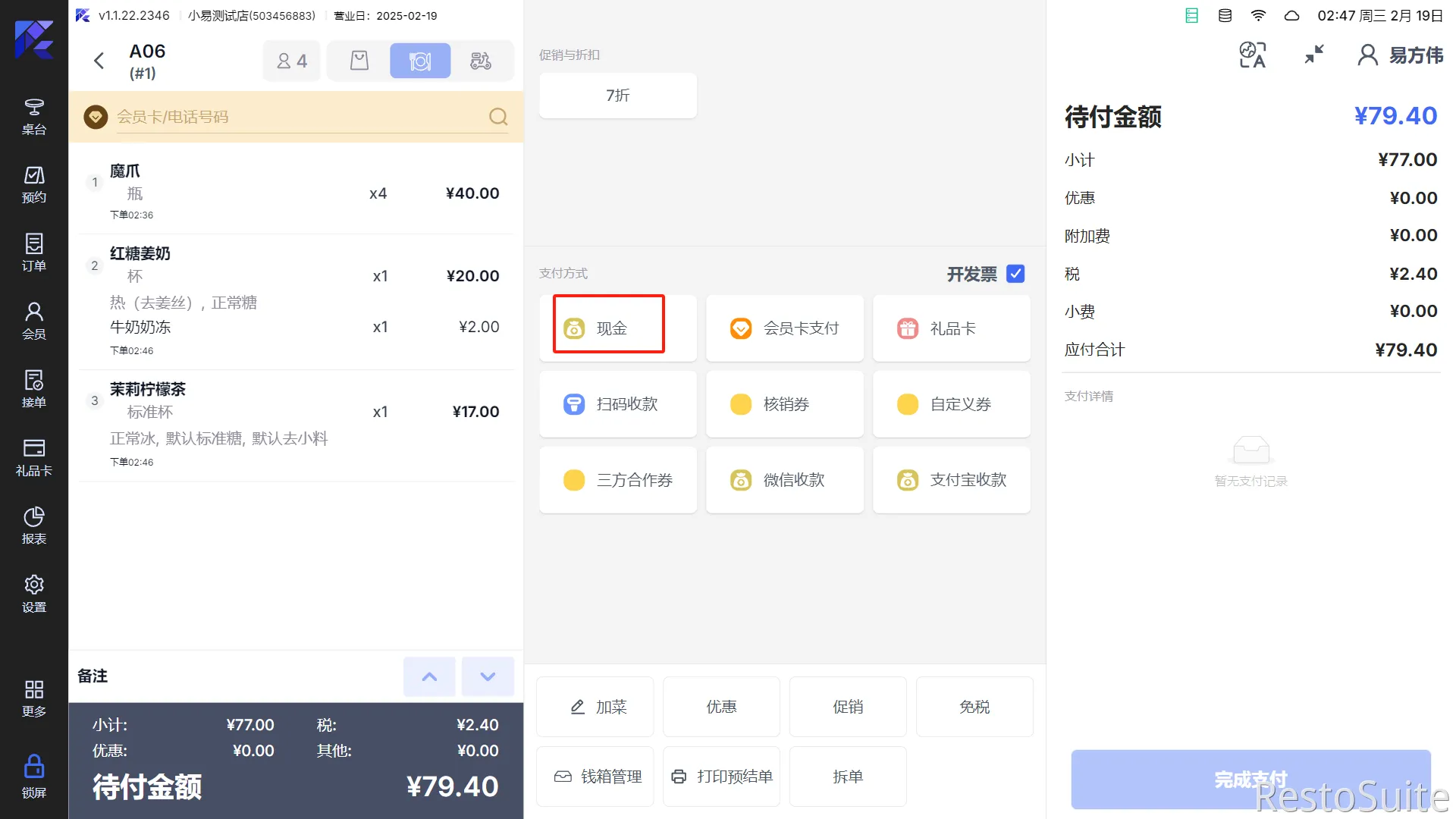Select the 茉莉柠檬茶 order item

tap(296, 425)
